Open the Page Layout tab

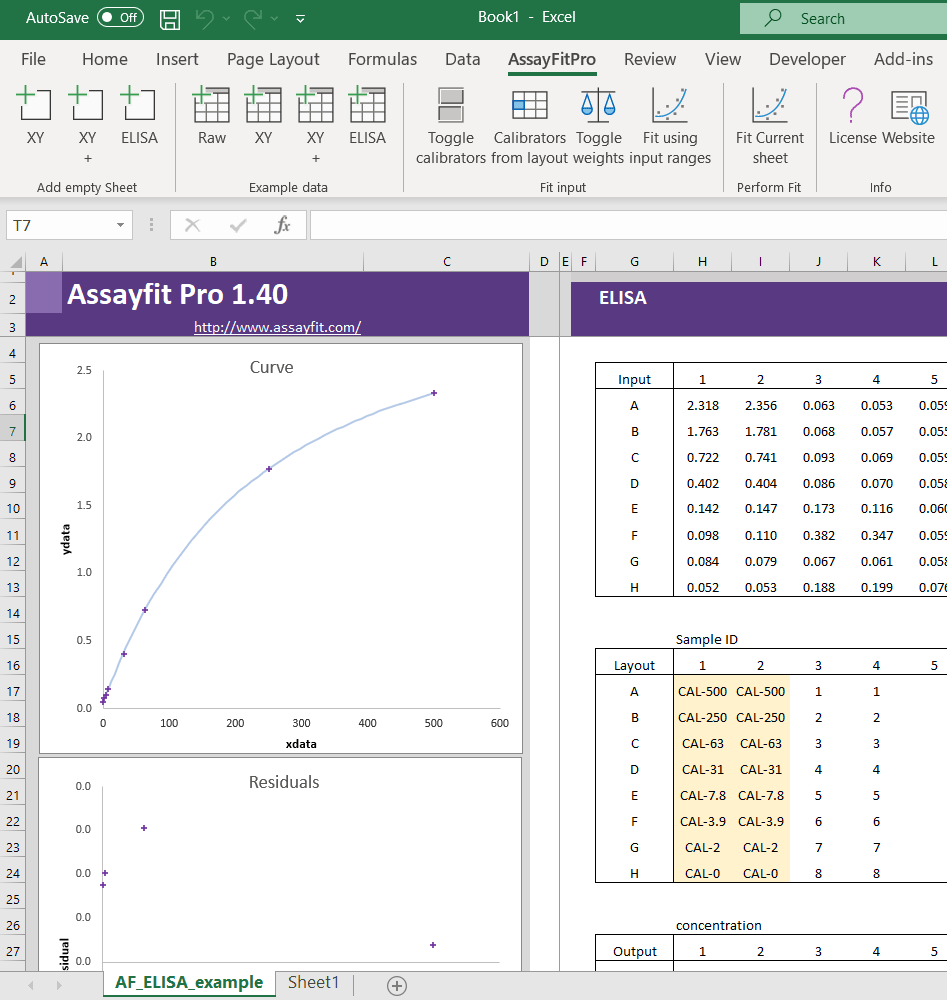tap(273, 59)
